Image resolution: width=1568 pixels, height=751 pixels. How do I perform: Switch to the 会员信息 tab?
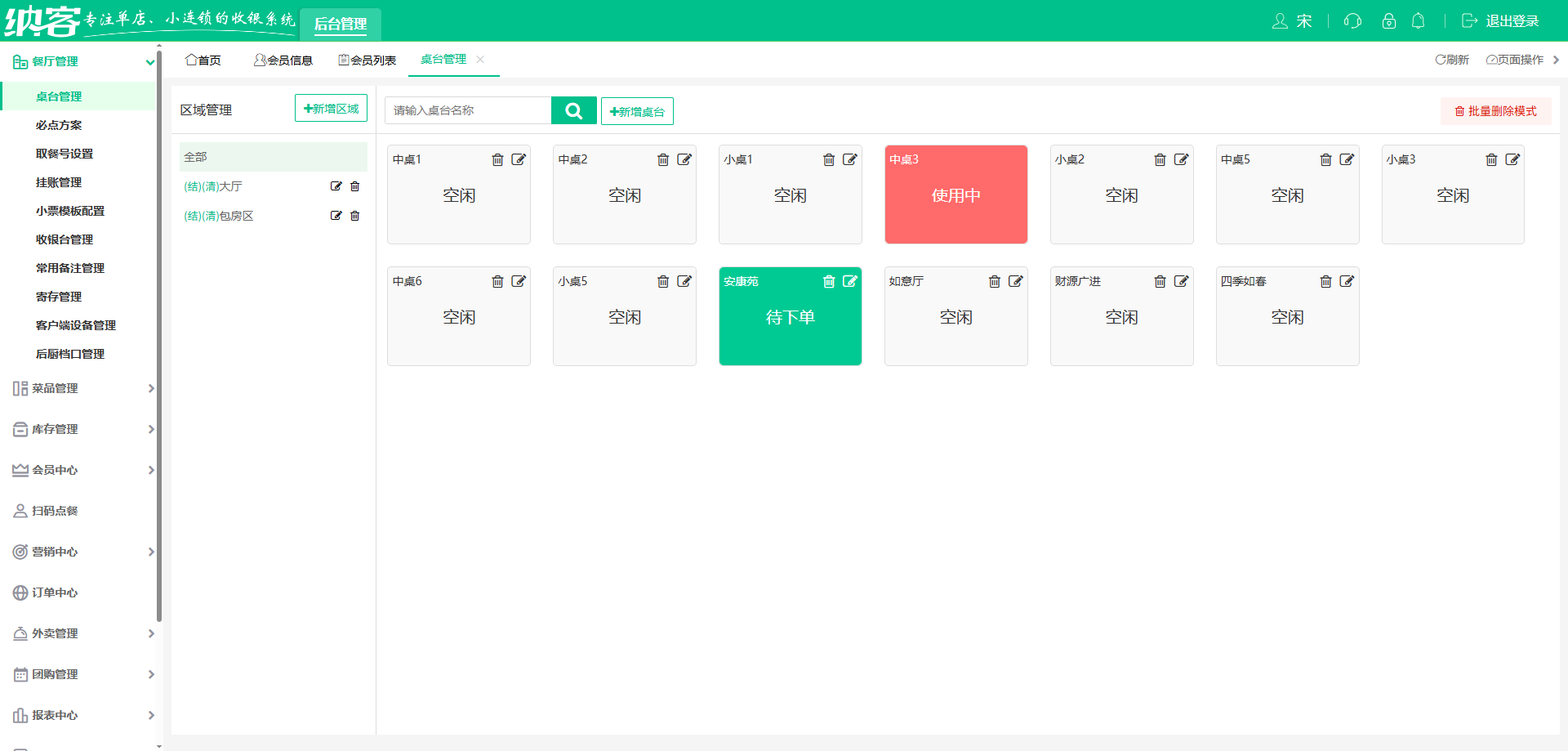[283, 60]
